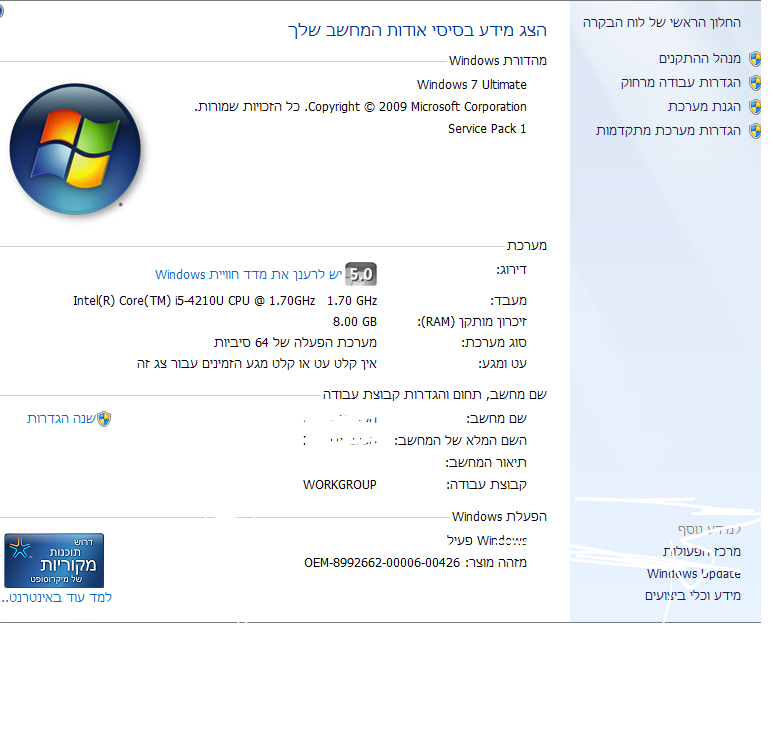Click shield icon beside הגנת מערכת

(755, 107)
